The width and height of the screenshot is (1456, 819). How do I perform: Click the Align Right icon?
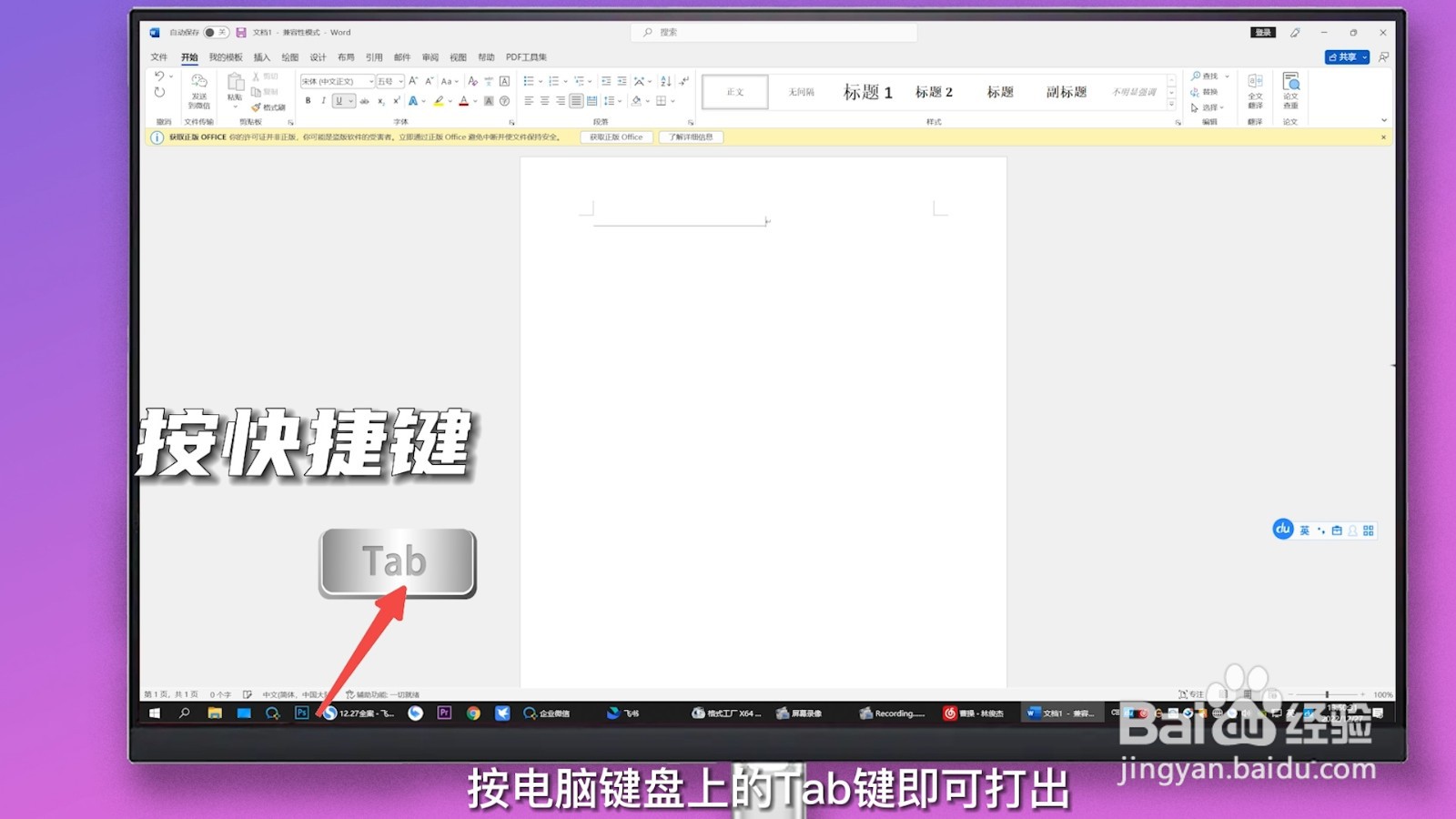coord(561,101)
